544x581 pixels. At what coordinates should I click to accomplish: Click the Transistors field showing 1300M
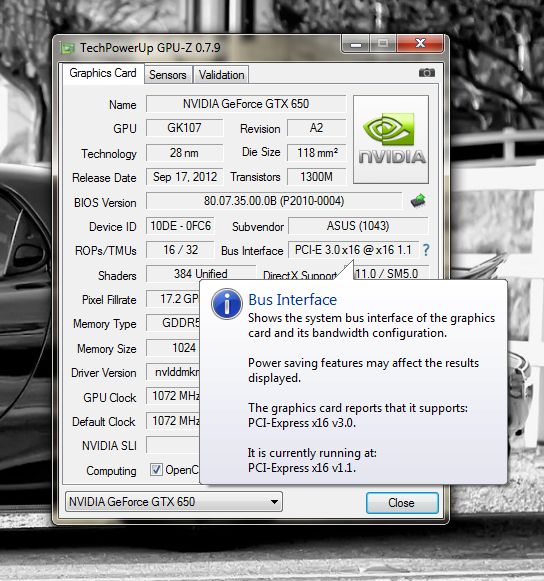coord(316,177)
